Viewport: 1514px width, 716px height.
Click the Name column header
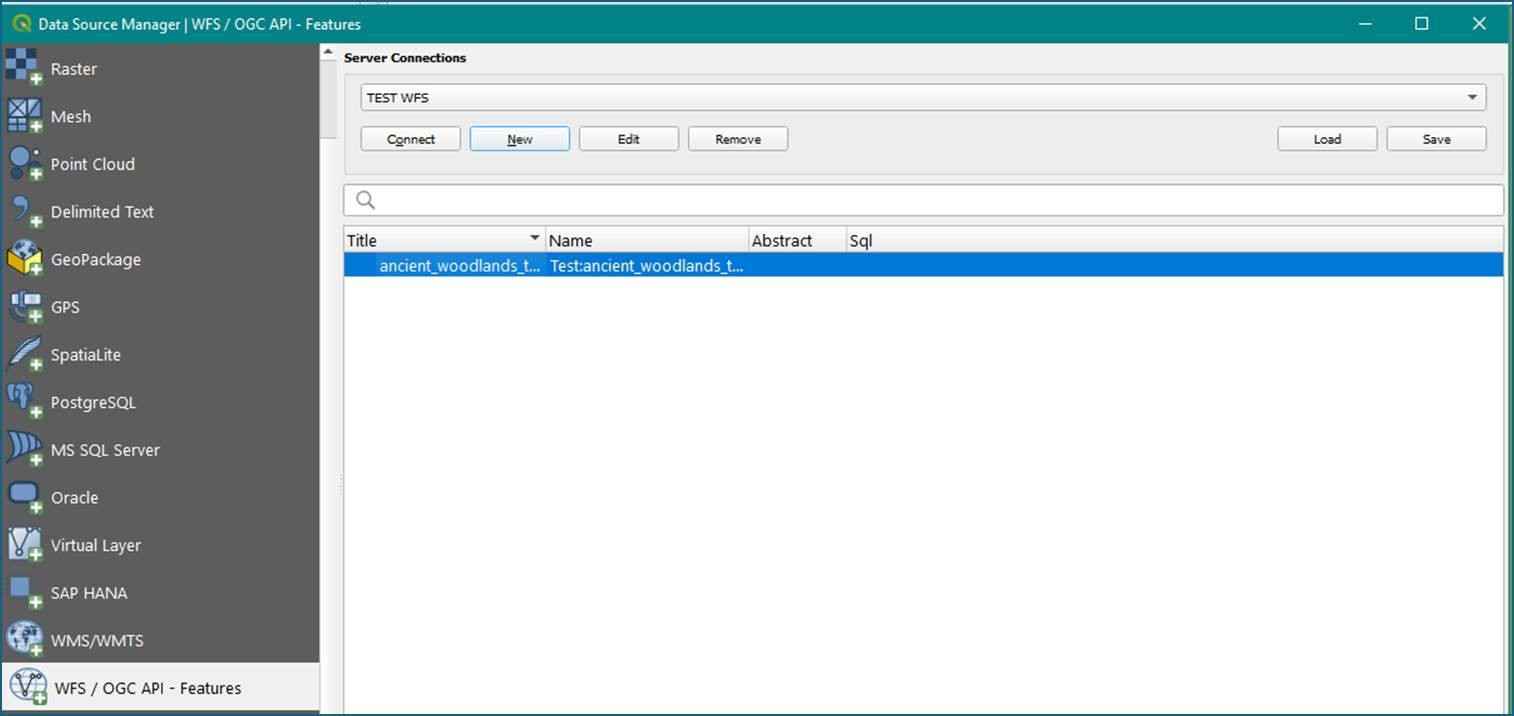coord(647,240)
